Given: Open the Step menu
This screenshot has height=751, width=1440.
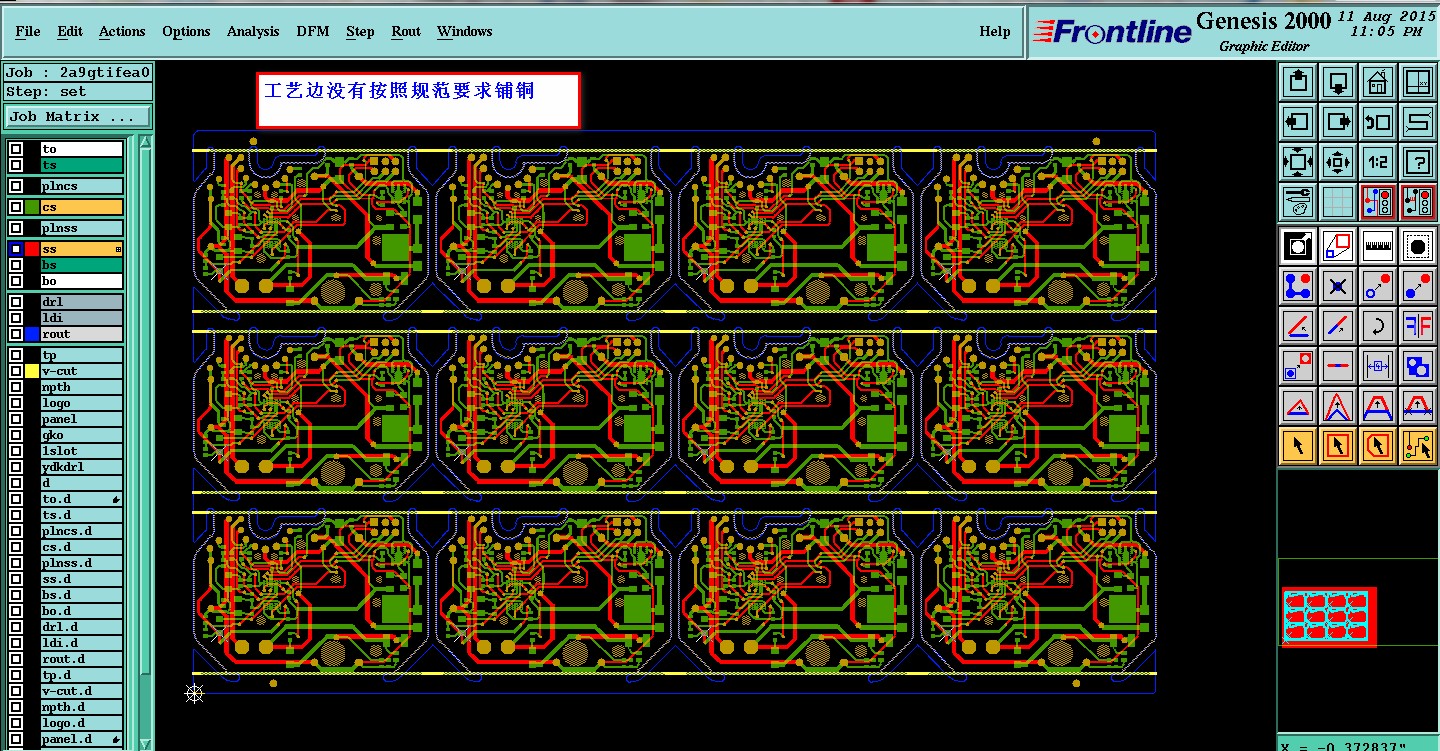Looking at the screenshot, I should [360, 31].
